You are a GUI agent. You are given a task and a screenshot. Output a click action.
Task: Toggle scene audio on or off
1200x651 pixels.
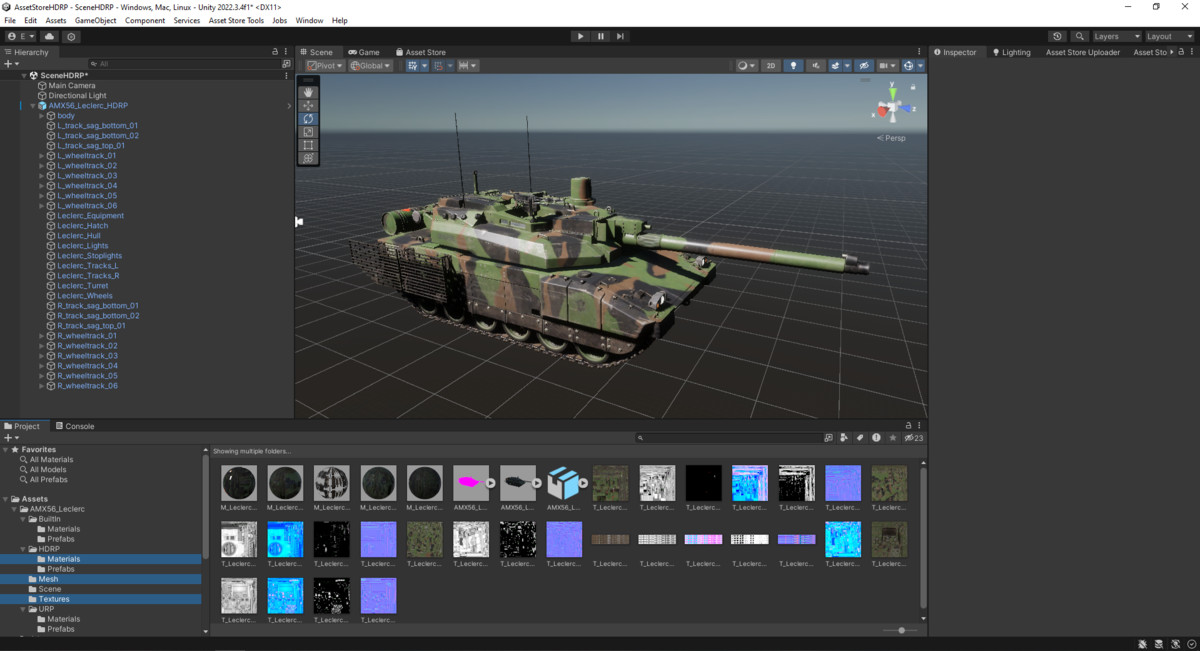pos(816,66)
